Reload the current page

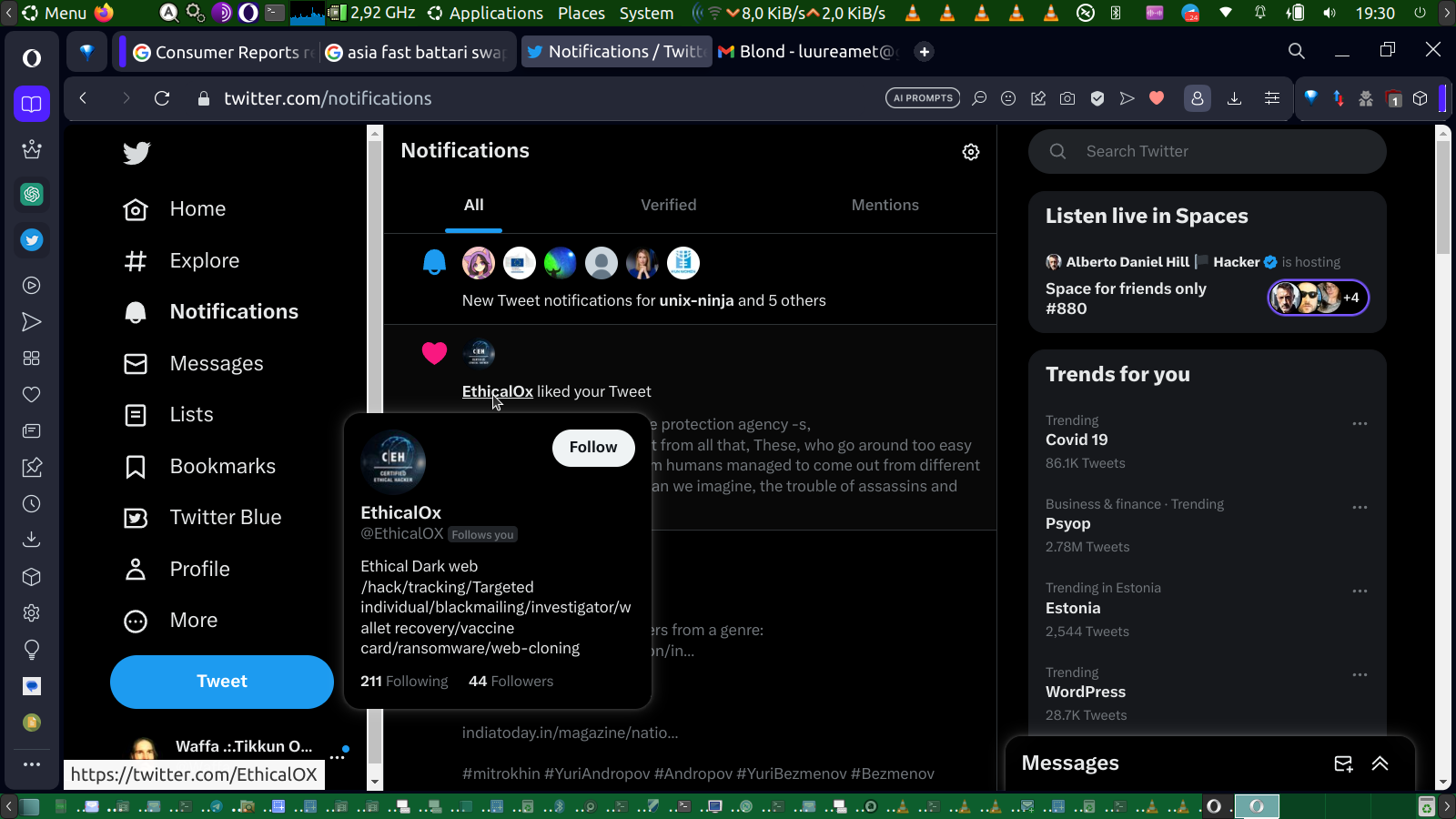coord(162,98)
